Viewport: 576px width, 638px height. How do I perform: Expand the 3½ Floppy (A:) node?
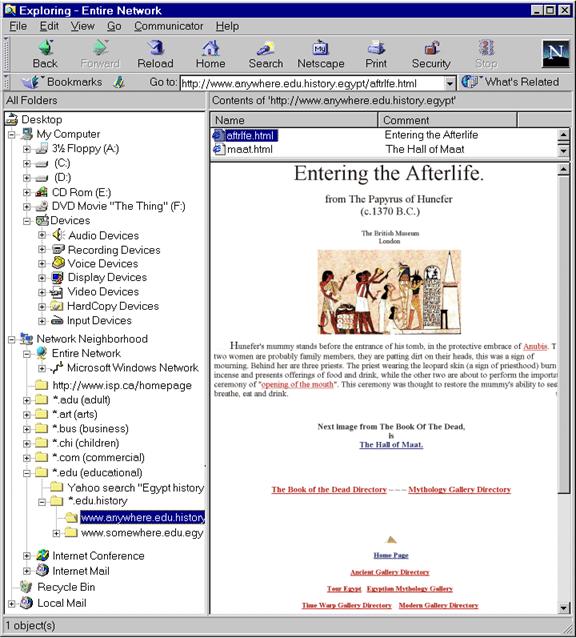point(27,149)
